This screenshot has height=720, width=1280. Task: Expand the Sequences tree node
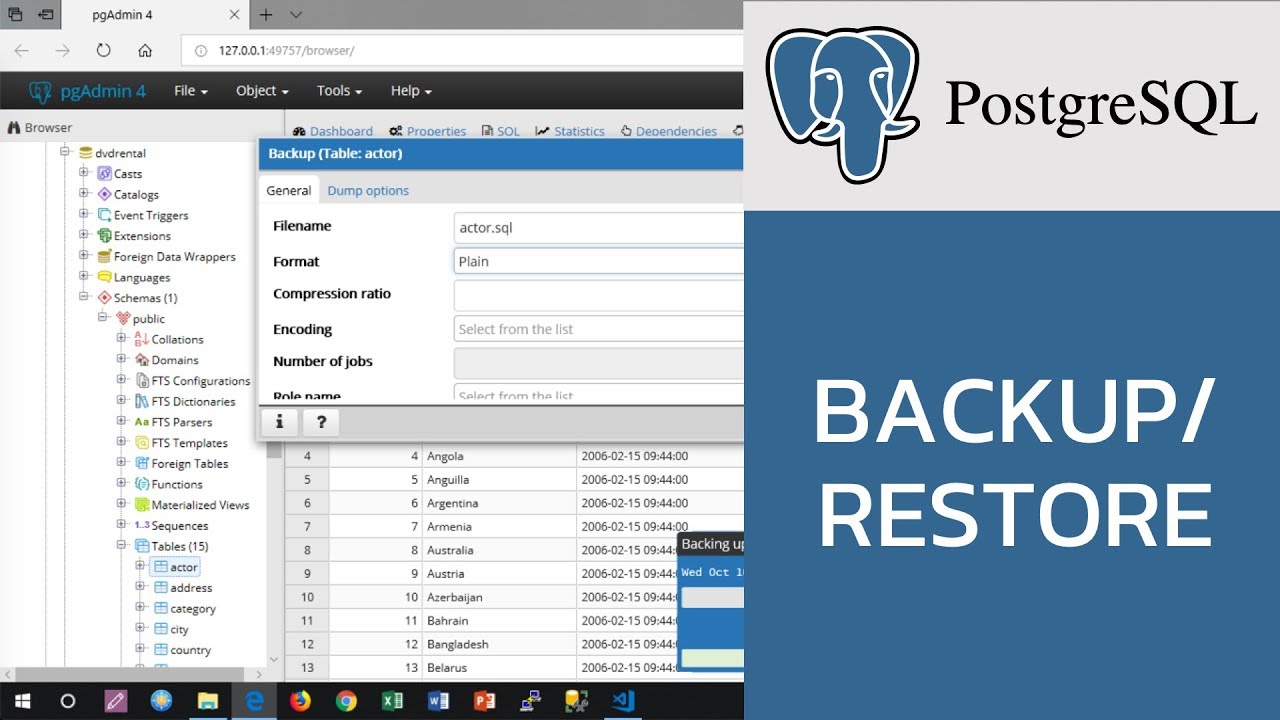pos(122,526)
